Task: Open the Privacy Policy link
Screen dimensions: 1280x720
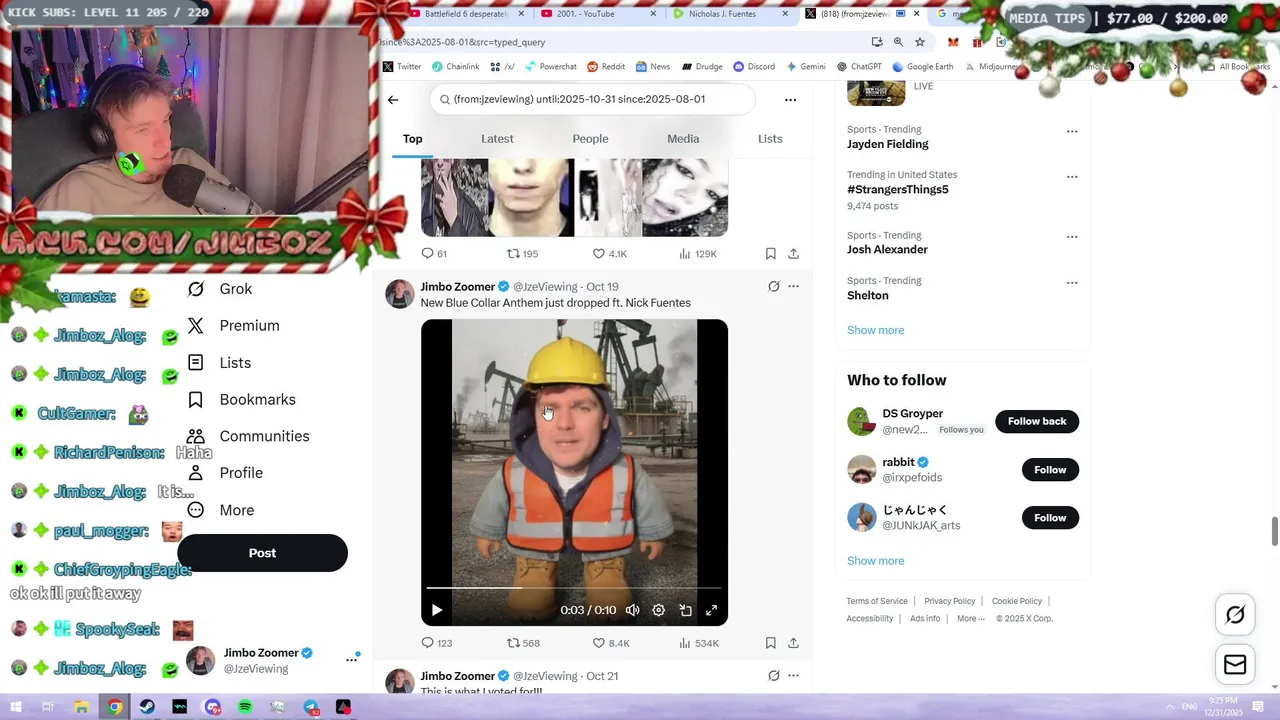Action: point(949,601)
